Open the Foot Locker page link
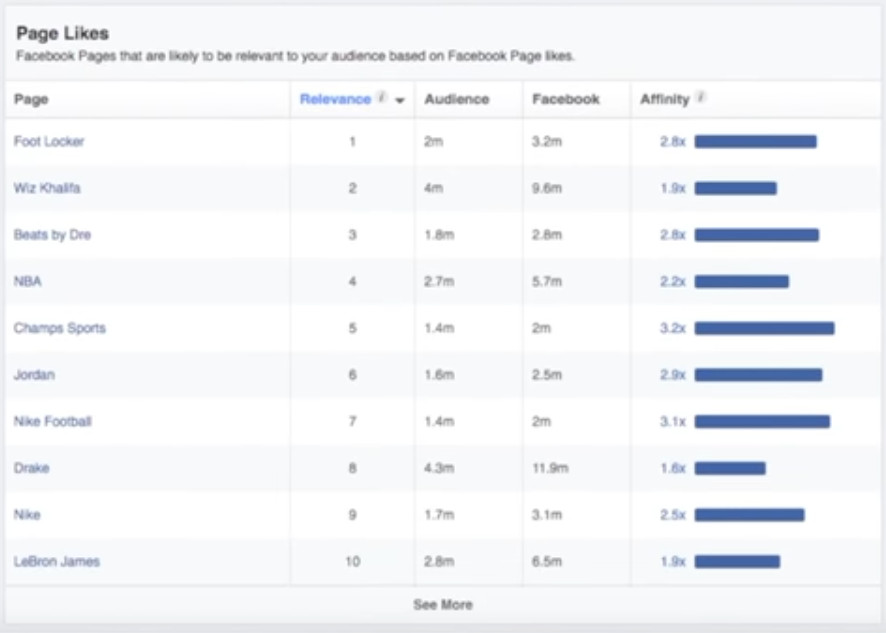The width and height of the screenshot is (886, 633). click(x=49, y=141)
